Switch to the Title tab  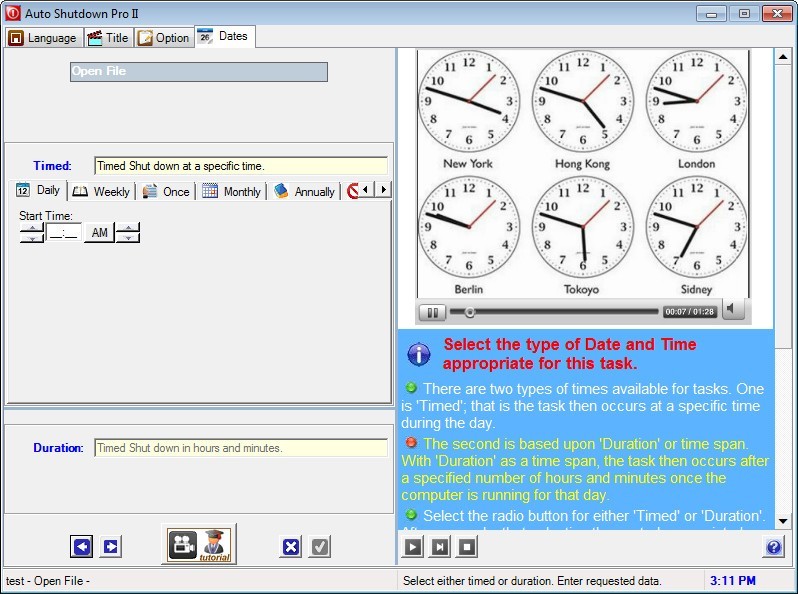(x=108, y=38)
